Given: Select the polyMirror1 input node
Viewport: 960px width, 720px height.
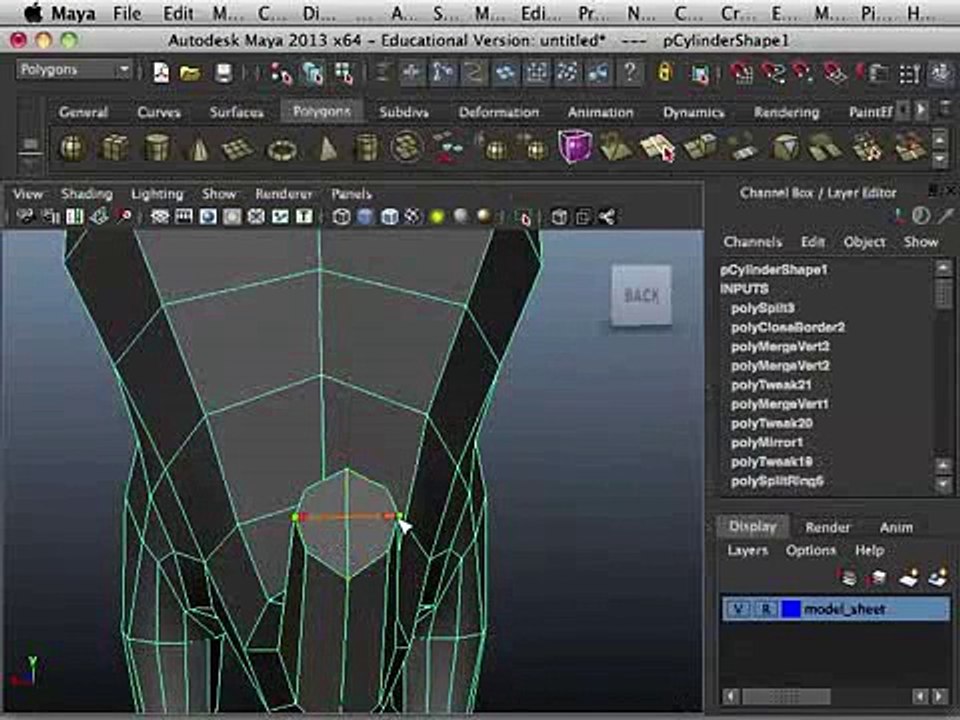Looking at the screenshot, I should click(767, 443).
